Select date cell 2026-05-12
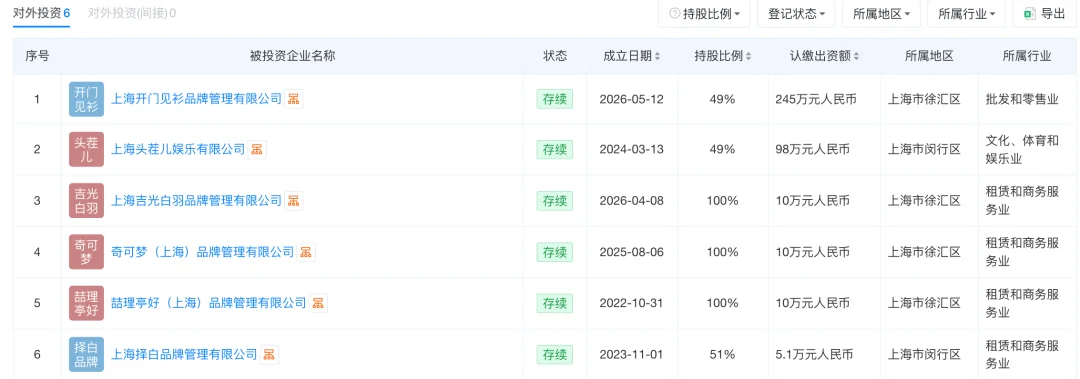Screen dimensions: 1080x379 [632, 99]
